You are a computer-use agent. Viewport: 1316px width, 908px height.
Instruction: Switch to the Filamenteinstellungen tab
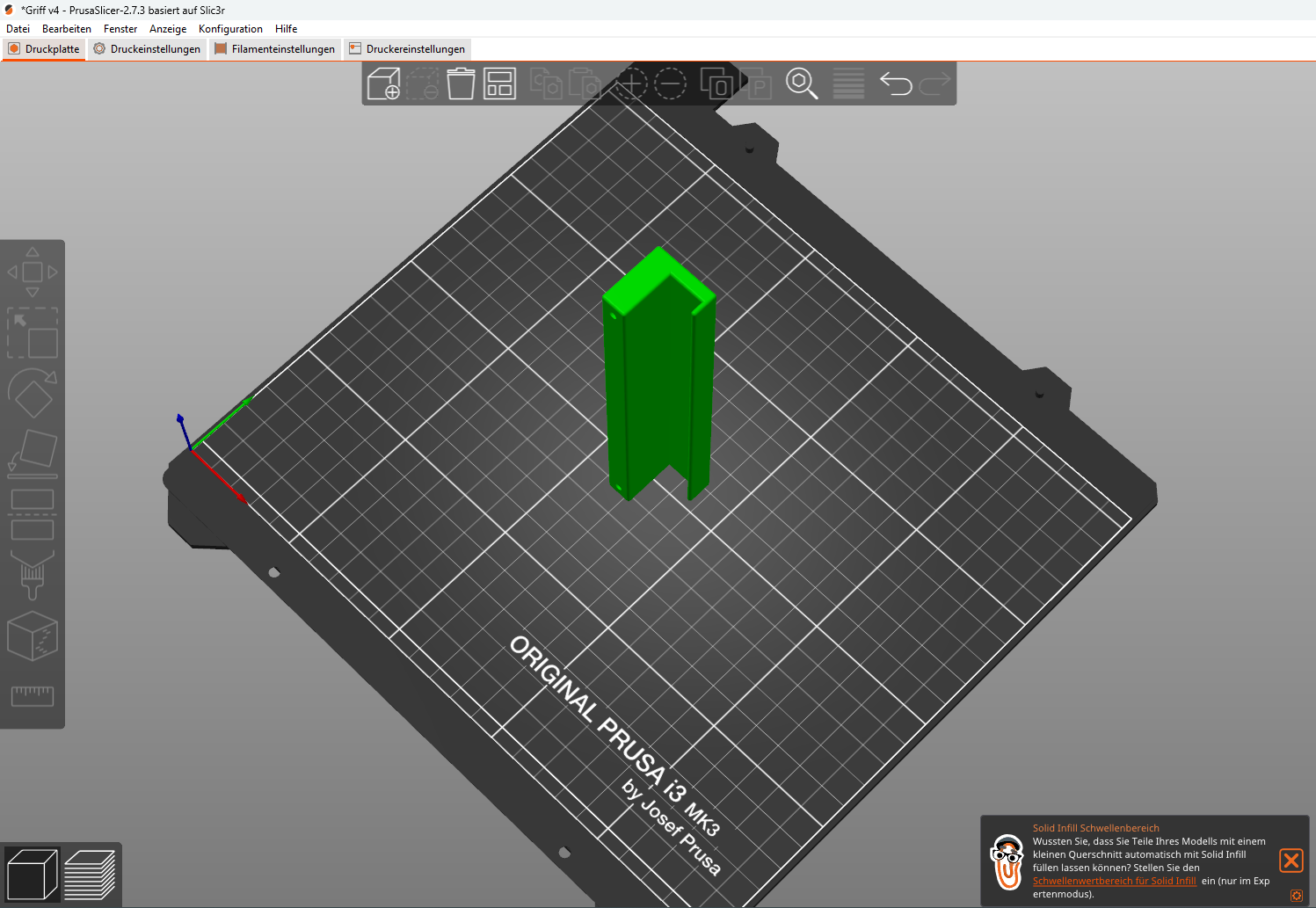pos(275,49)
